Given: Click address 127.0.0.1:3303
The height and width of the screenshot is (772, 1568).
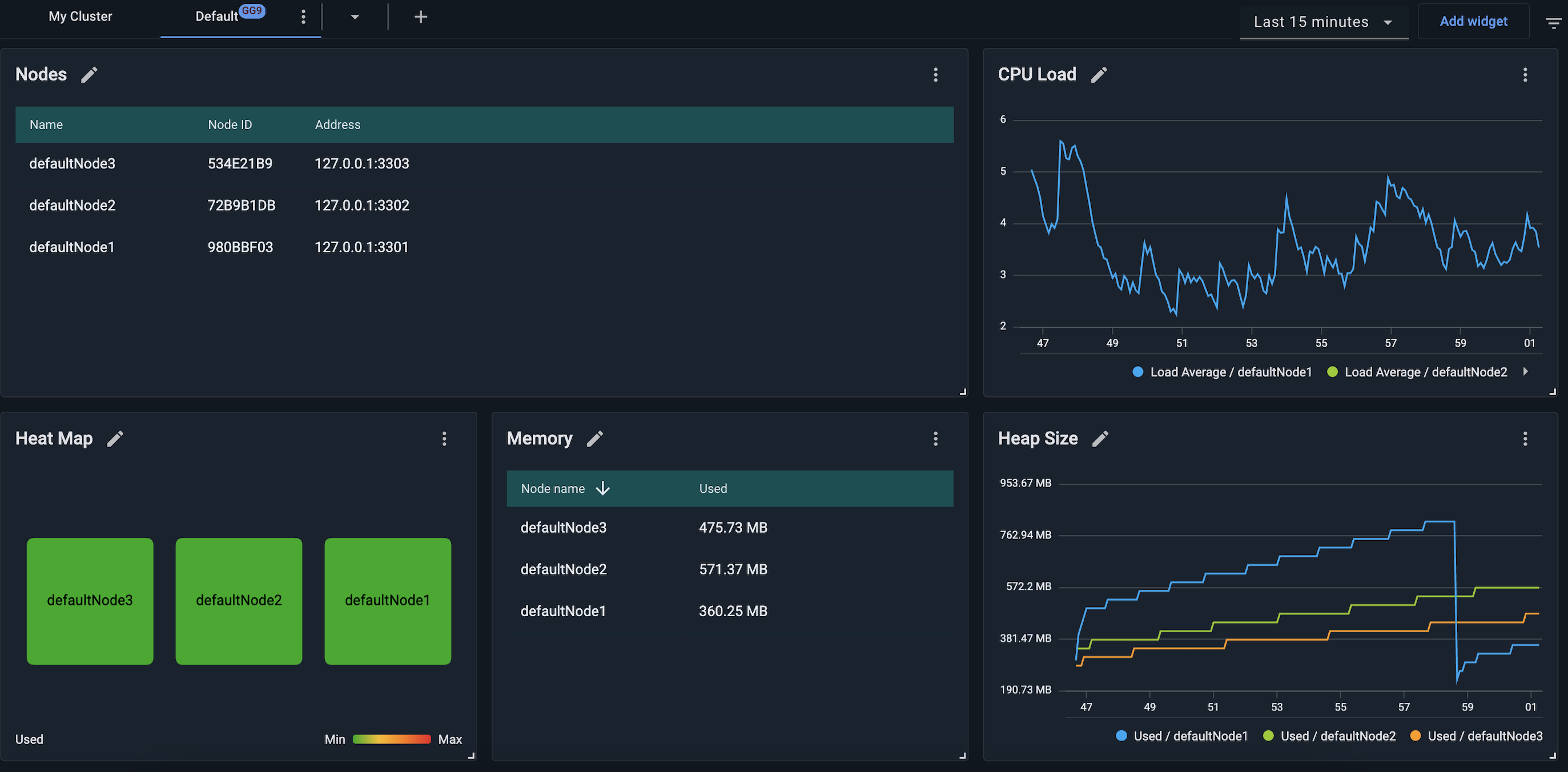Looking at the screenshot, I should 361,164.
